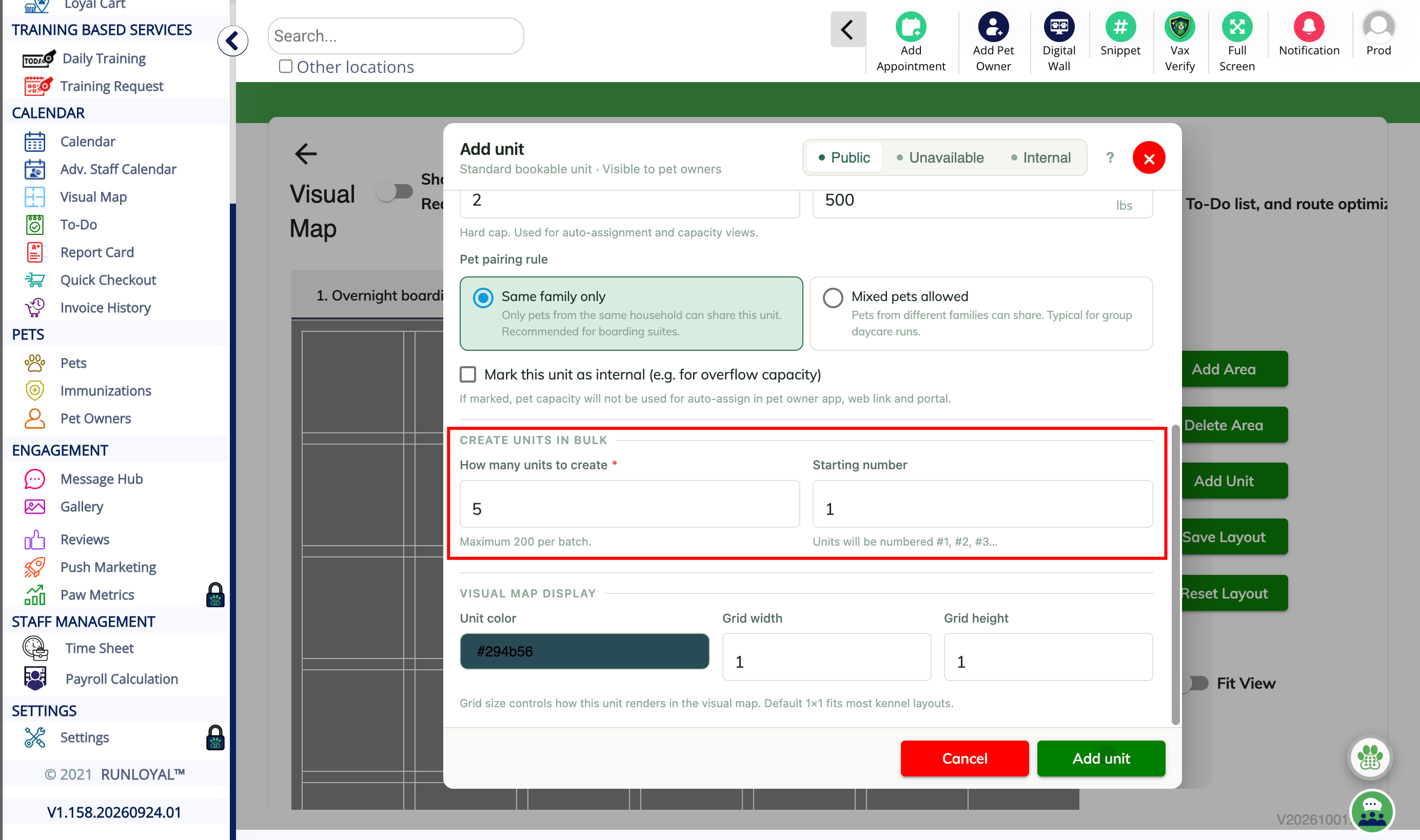The image size is (1420, 840).
Task: Click the Starting number field
Action: click(x=982, y=504)
